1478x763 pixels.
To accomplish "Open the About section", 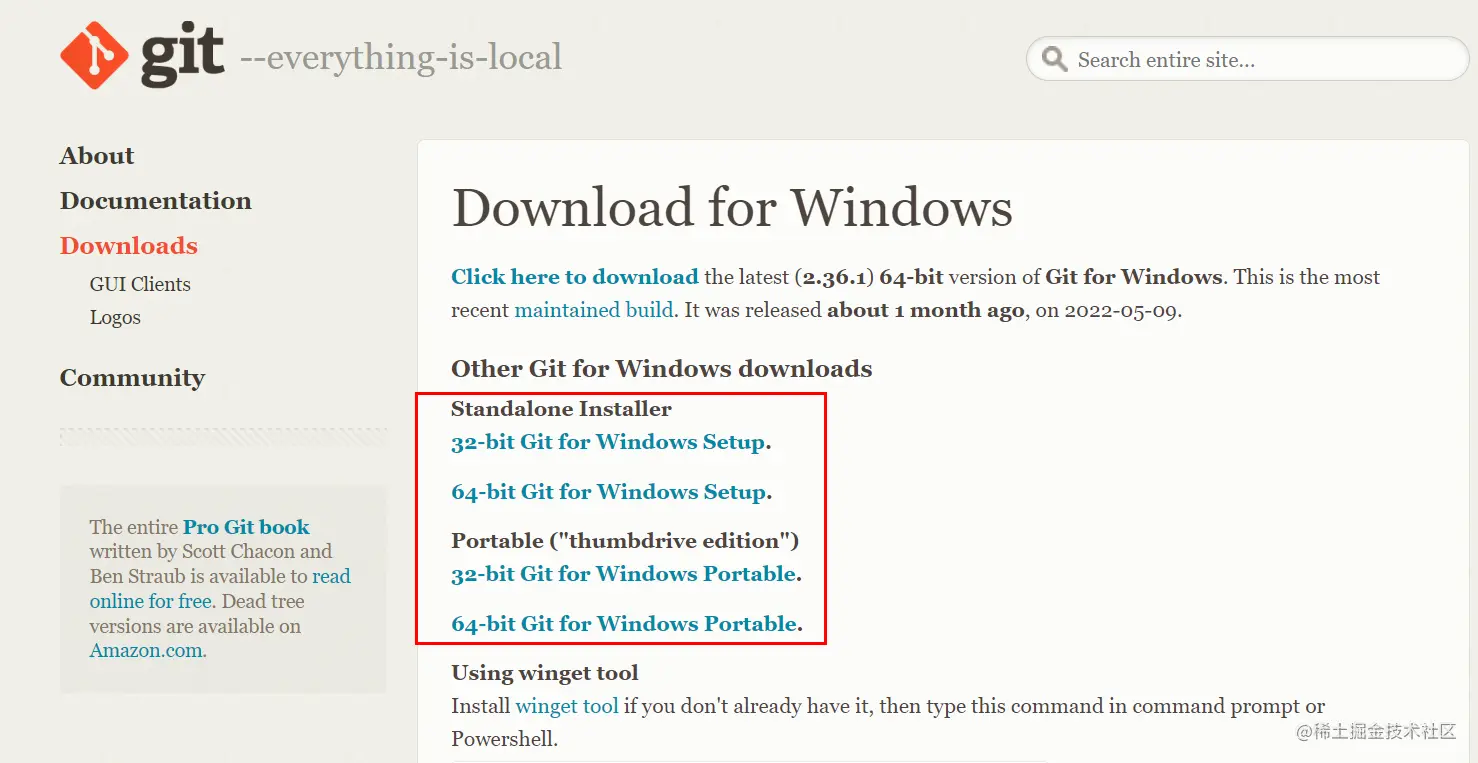I will 97,156.
